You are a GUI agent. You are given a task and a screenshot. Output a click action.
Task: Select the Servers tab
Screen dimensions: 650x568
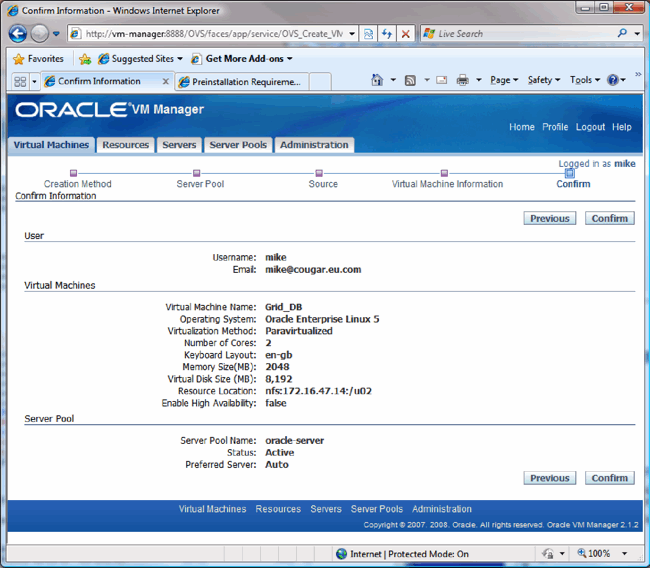point(179,145)
